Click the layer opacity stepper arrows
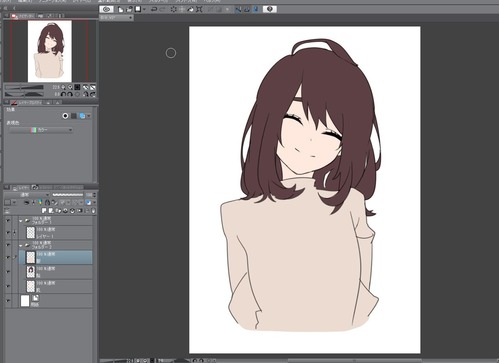 (94, 195)
